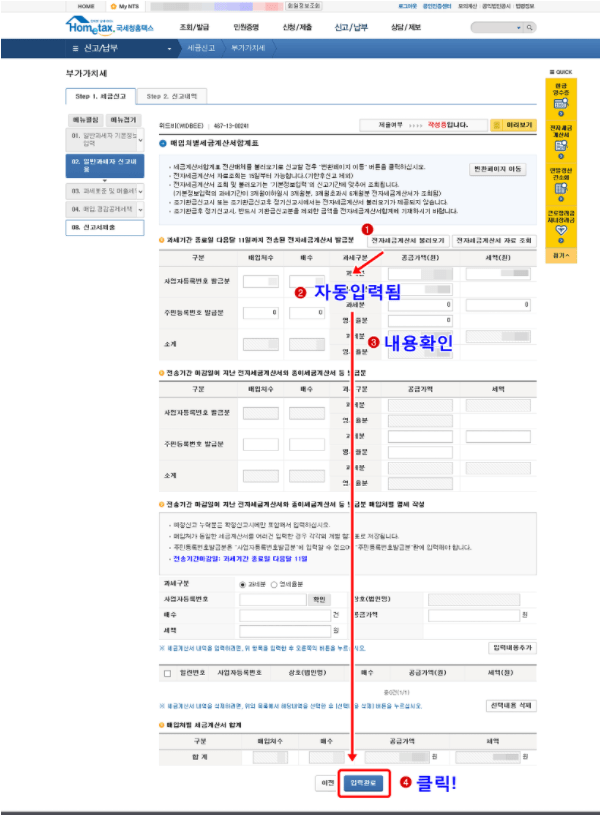This screenshot has height=815, width=600.
Task: Click the 로그아웃 link
Action: point(408,6)
